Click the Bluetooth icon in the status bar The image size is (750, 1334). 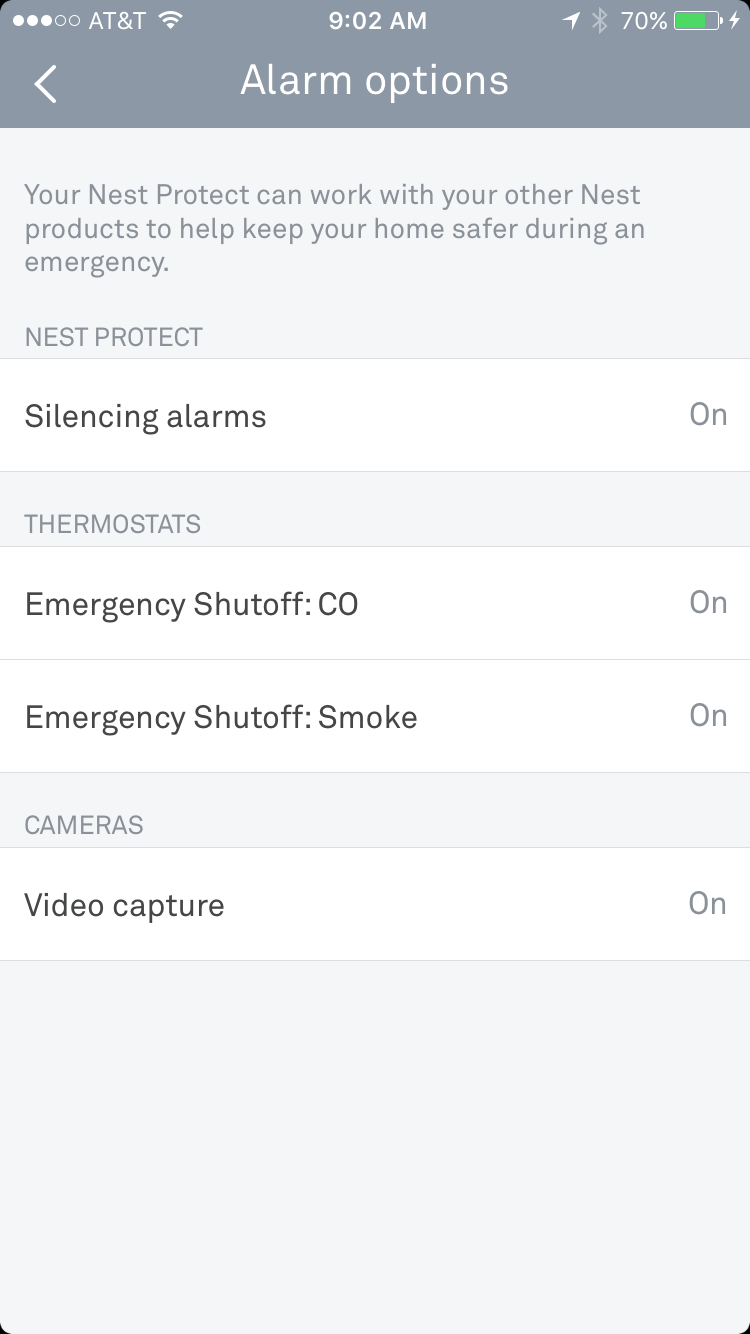point(599,21)
